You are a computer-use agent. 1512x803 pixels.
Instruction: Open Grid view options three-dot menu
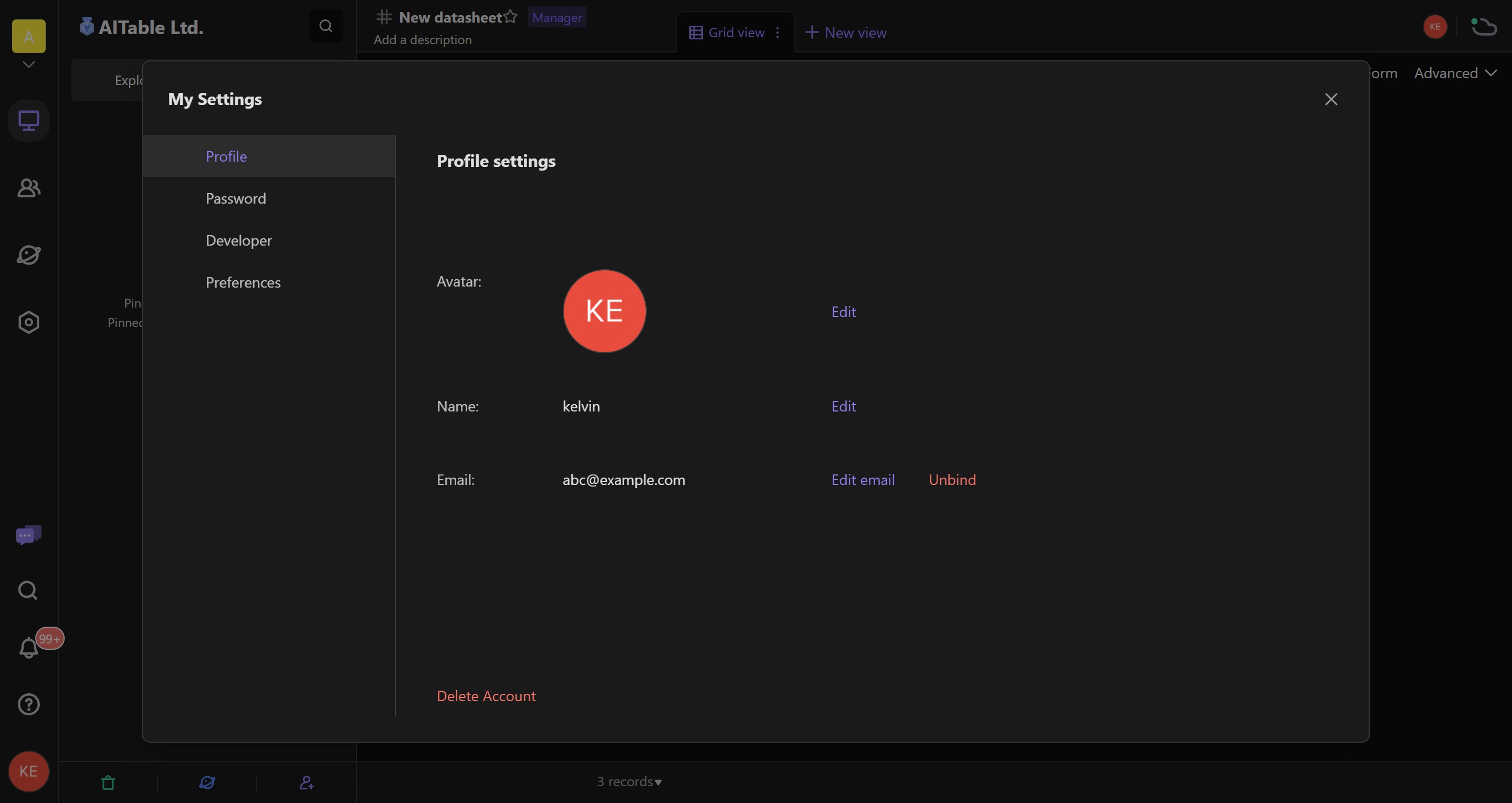coord(778,33)
